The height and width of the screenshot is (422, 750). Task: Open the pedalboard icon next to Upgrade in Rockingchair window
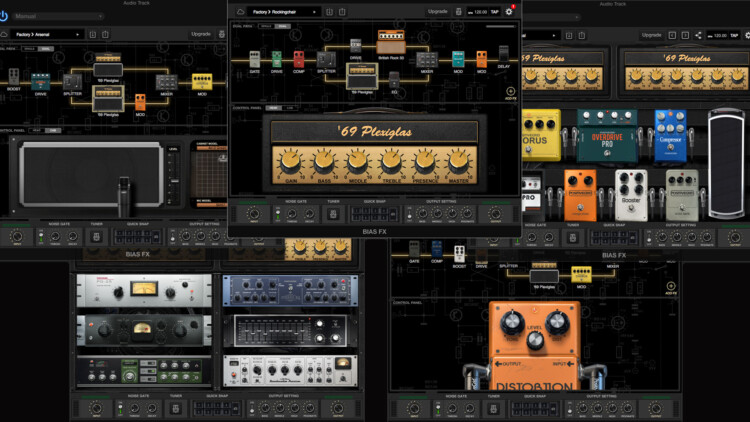[458, 11]
